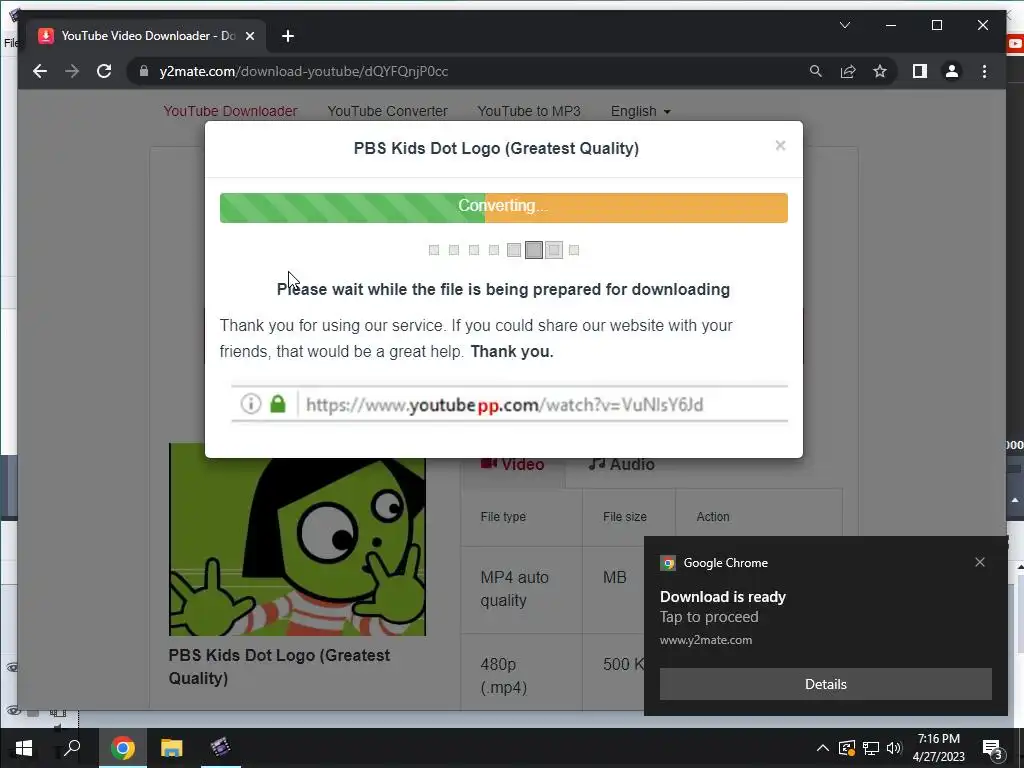Screen dimensions: 1024x768
Task: Bookmark this page with the star icon
Action: pyautogui.click(x=880, y=71)
